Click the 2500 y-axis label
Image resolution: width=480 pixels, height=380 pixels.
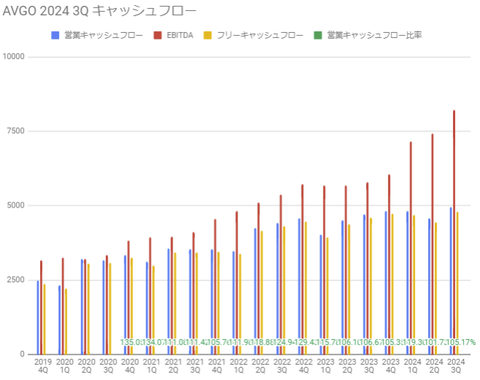(x=16, y=280)
